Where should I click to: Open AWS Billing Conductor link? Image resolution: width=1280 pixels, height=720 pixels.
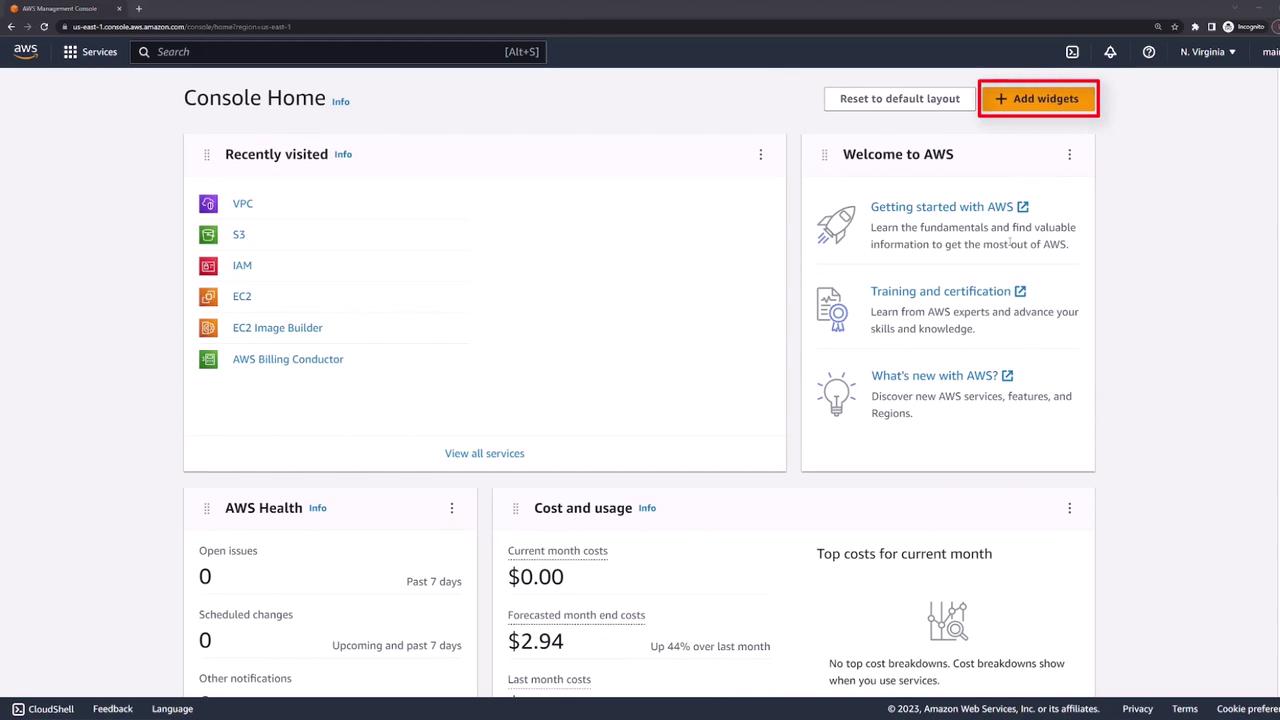pos(288,359)
